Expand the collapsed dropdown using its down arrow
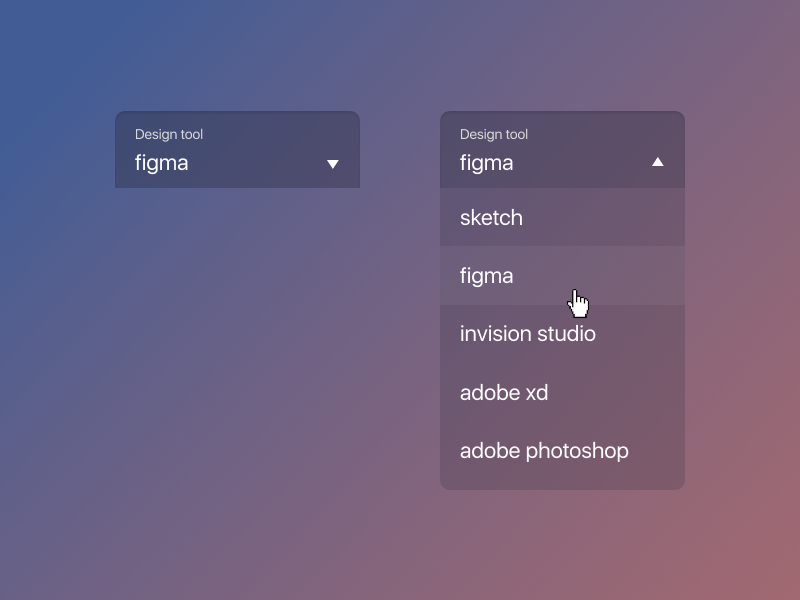This screenshot has width=800, height=600. click(x=333, y=164)
